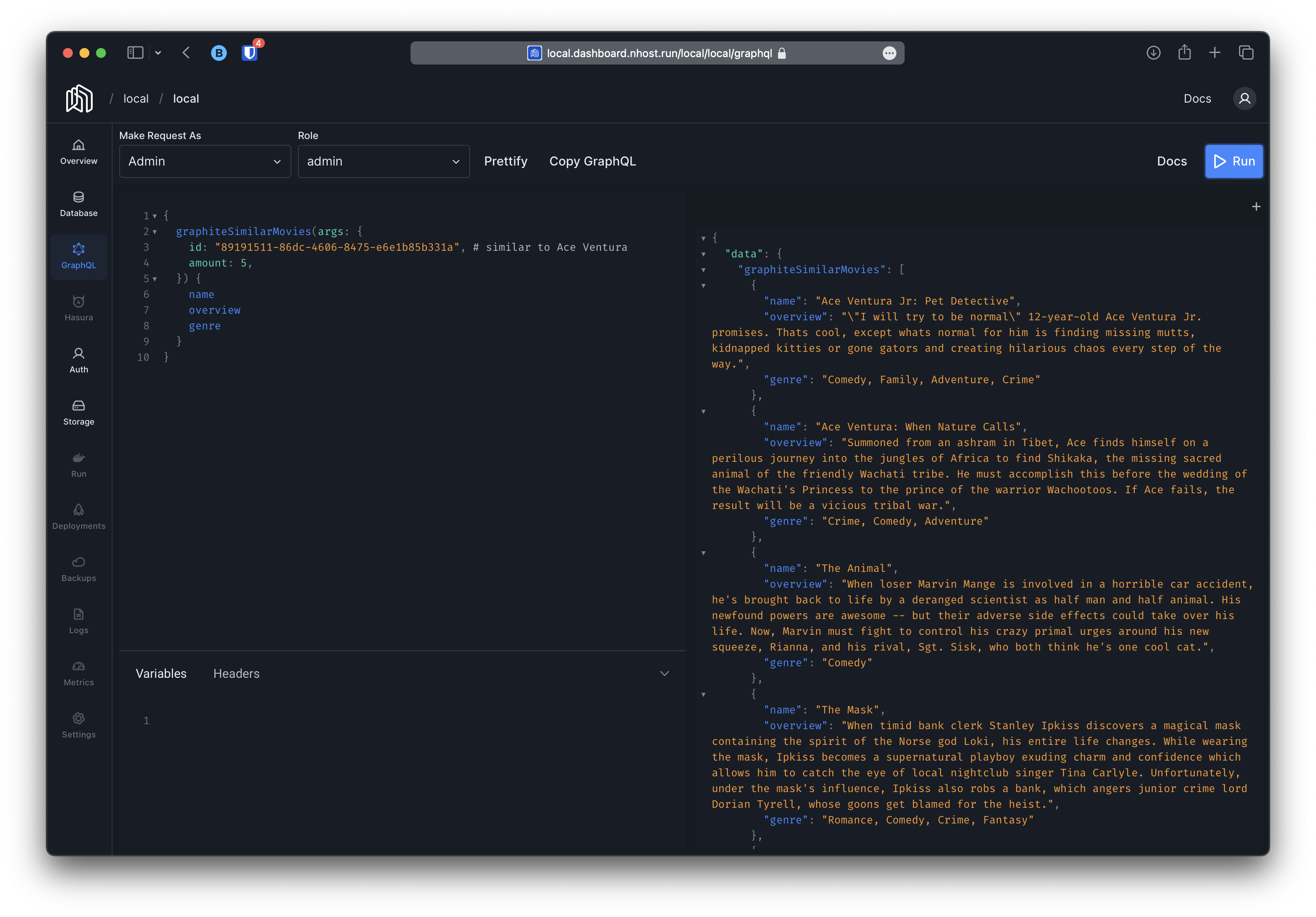The height and width of the screenshot is (917, 1316).
Task: Switch to the Headers tab
Action: pyautogui.click(x=236, y=673)
